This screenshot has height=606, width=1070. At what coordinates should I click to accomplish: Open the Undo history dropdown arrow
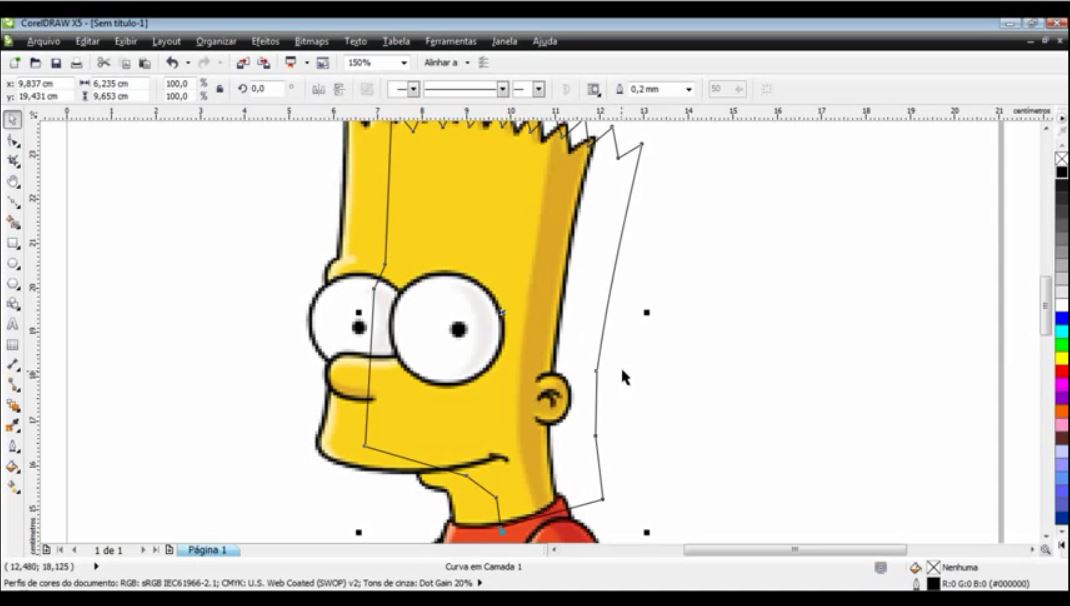click(x=188, y=63)
